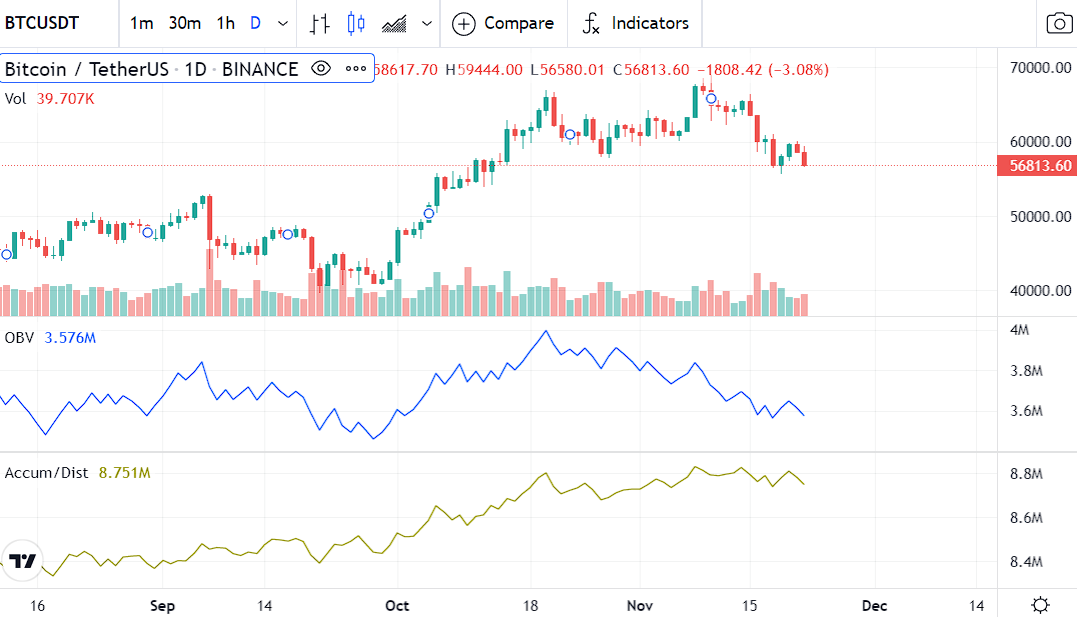Expand the chart style dropdown arrow
Screen dimensions: 1077x617
(428, 23)
